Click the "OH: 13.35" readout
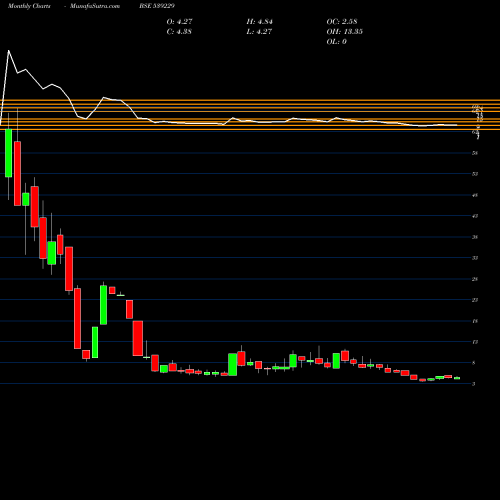The height and width of the screenshot is (500, 500). click(x=344, y=31)
